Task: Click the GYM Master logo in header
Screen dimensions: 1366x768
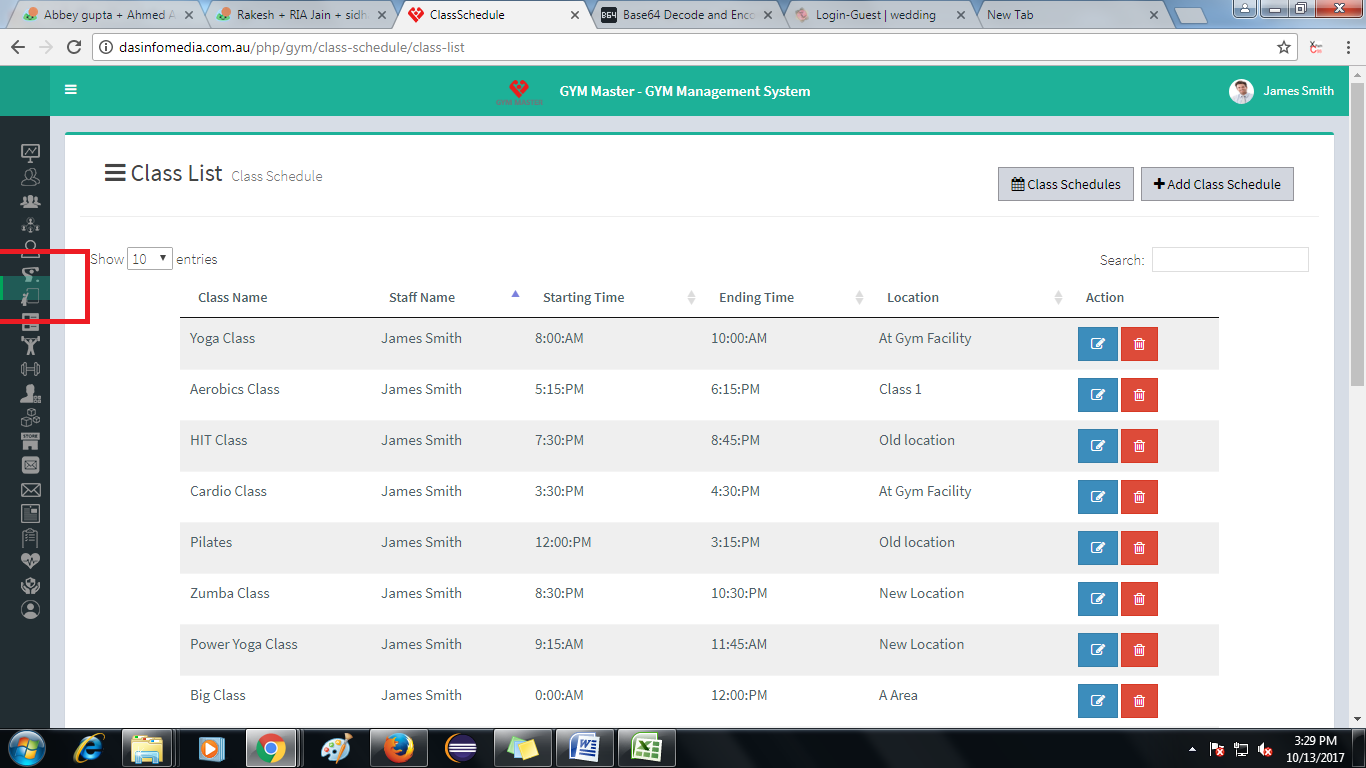Action: [x=519, y=92]
